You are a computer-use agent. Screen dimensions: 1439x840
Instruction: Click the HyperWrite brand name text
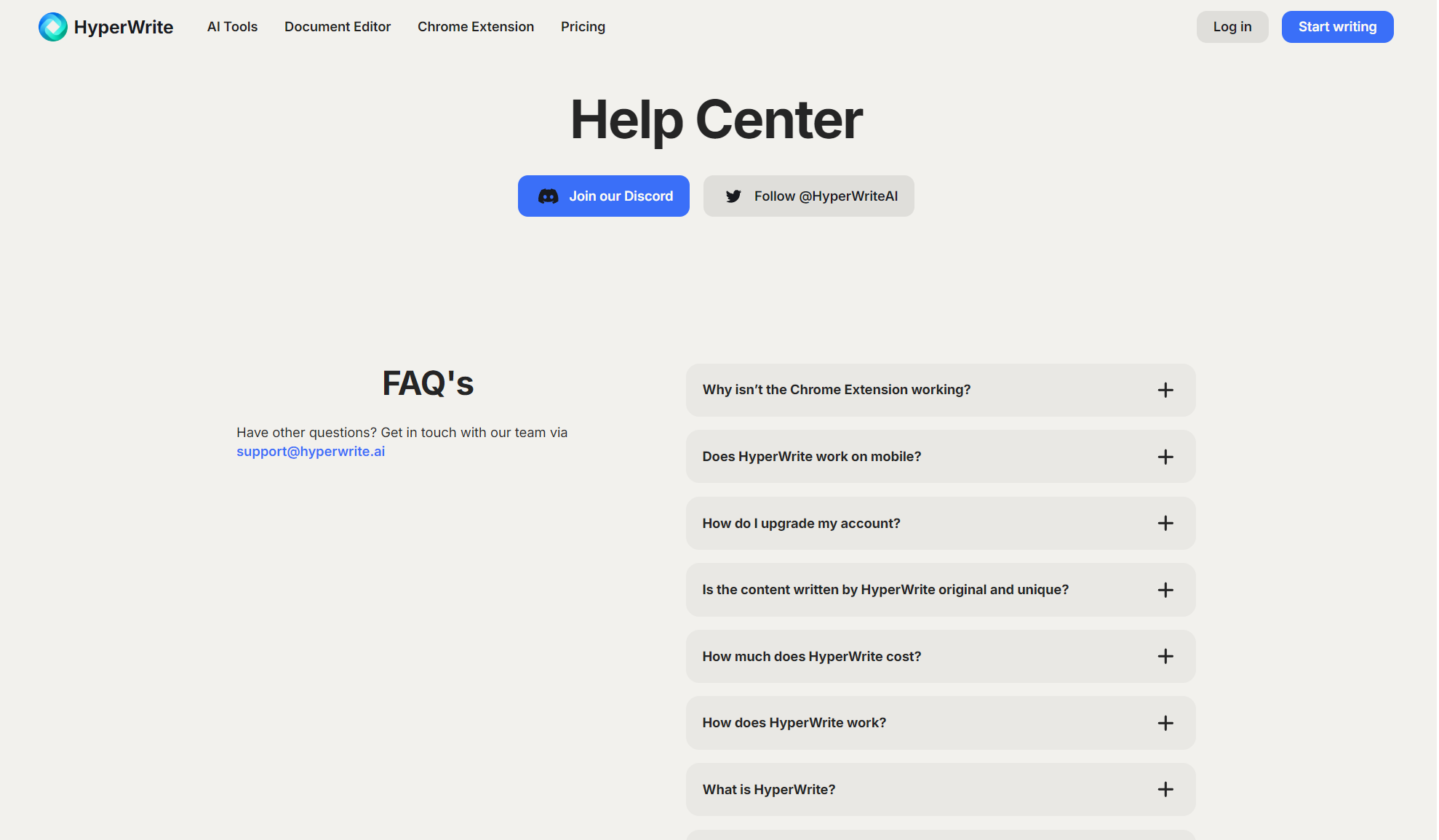(x=124, y=27)
